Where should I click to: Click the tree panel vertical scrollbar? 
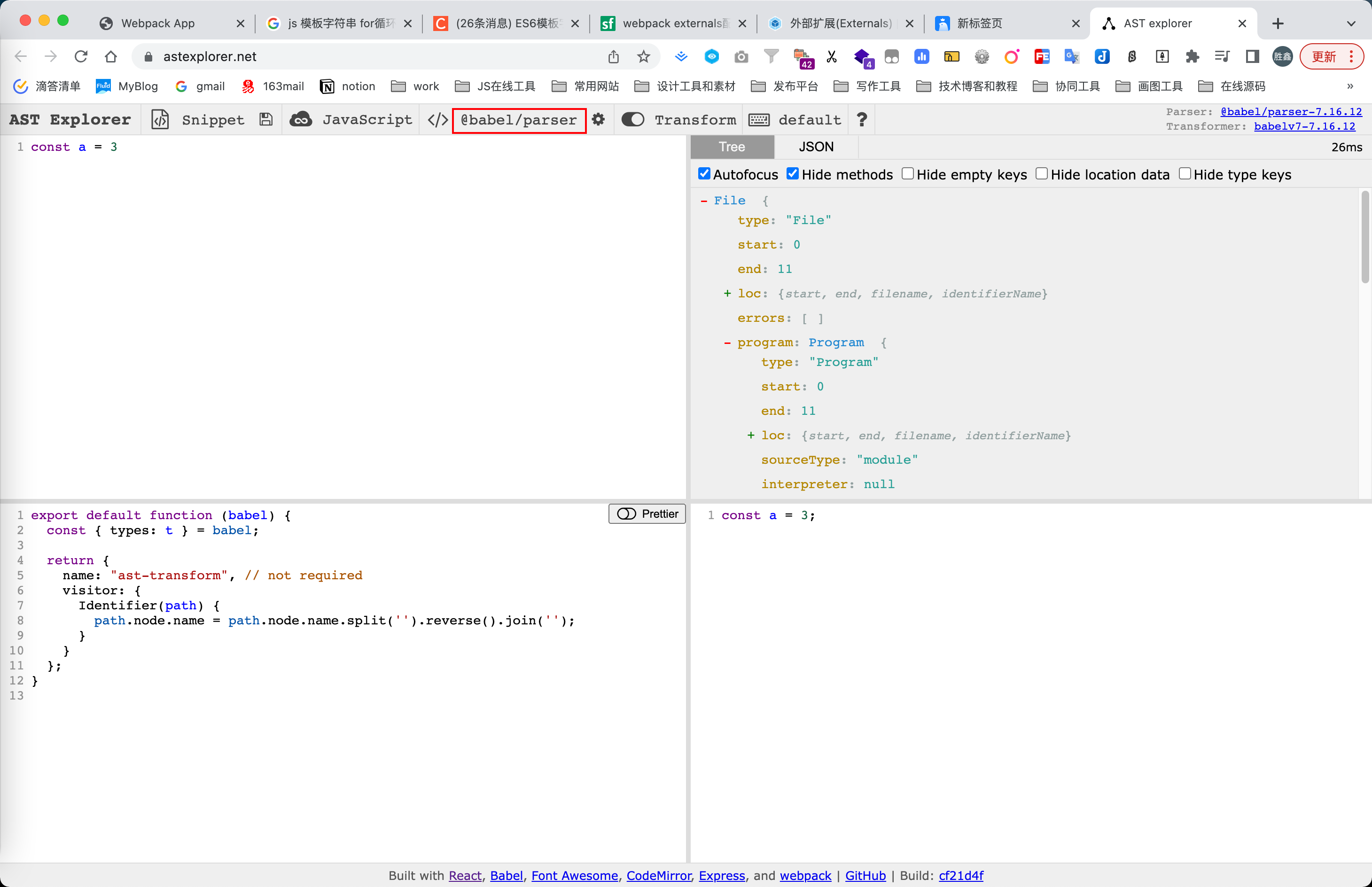tap(1364, 237)
